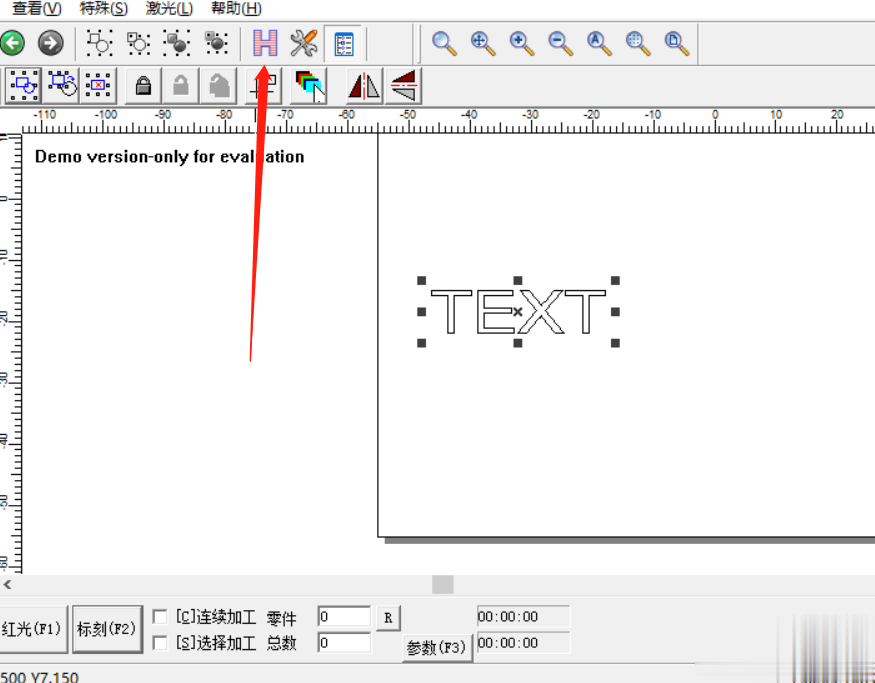Click the green back arrow button
Image resolution: width=875 pixels, height=683 pixels.
[12, 43]
